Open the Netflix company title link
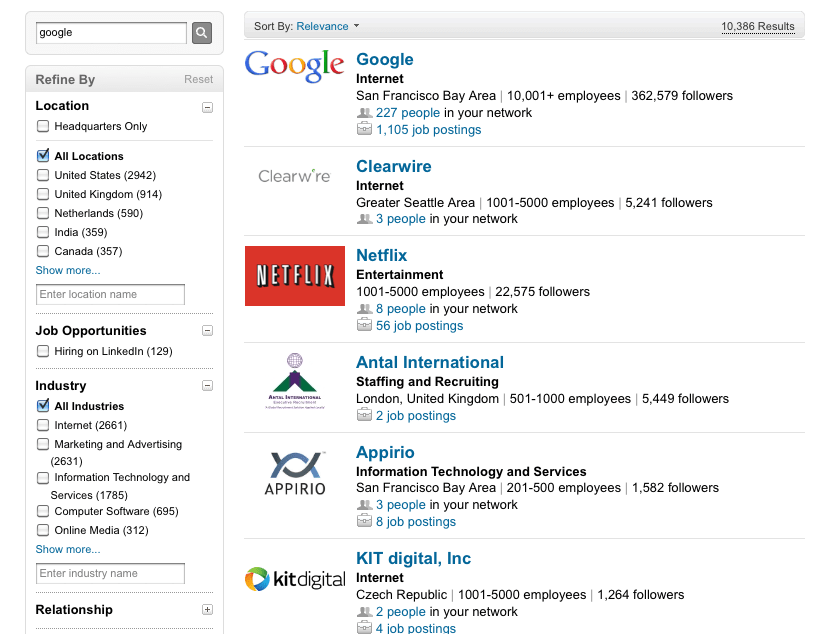 [381, 255]
